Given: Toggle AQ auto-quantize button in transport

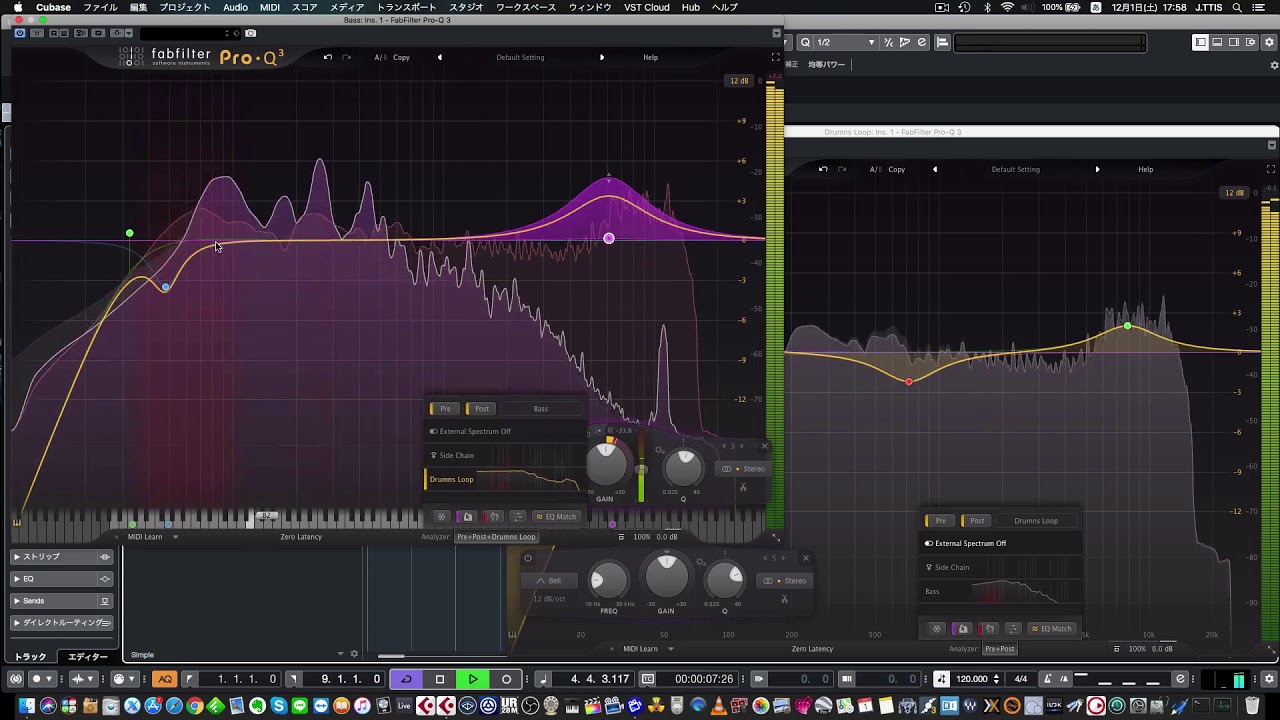Looking at the screenshot, I should tap(165, 679).
